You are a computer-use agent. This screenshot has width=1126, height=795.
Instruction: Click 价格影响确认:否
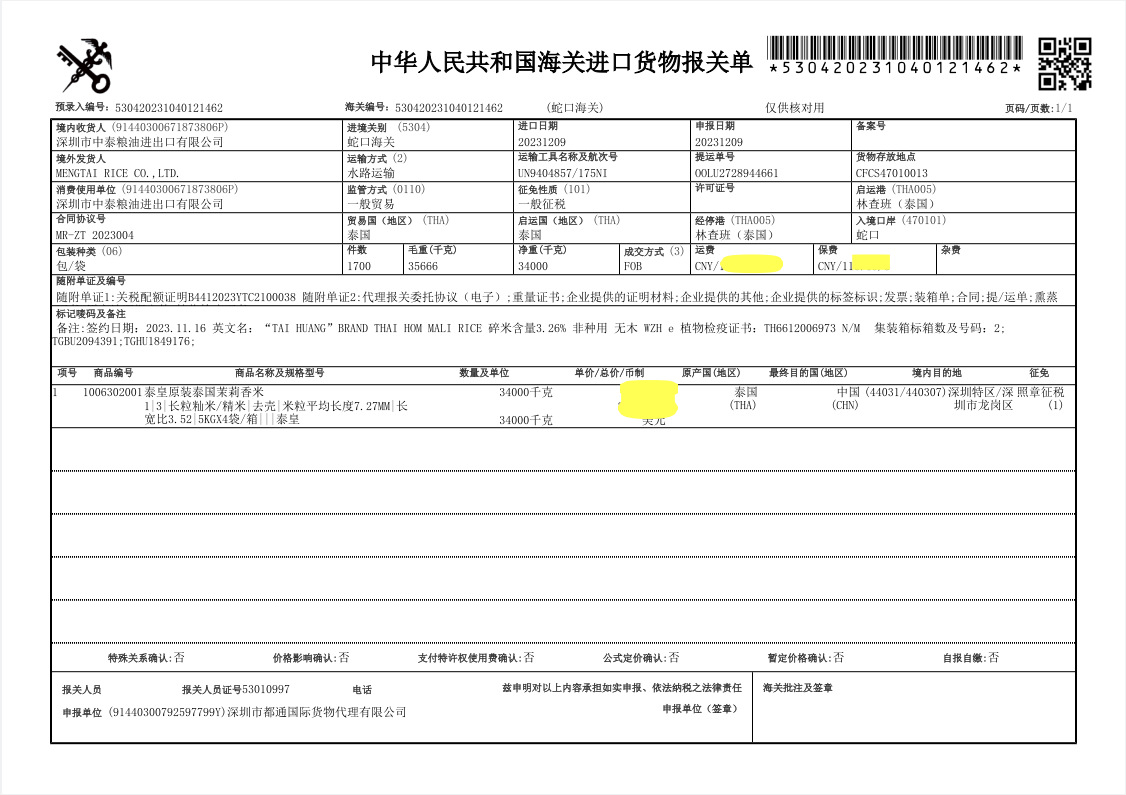click(x=311, y=658)
